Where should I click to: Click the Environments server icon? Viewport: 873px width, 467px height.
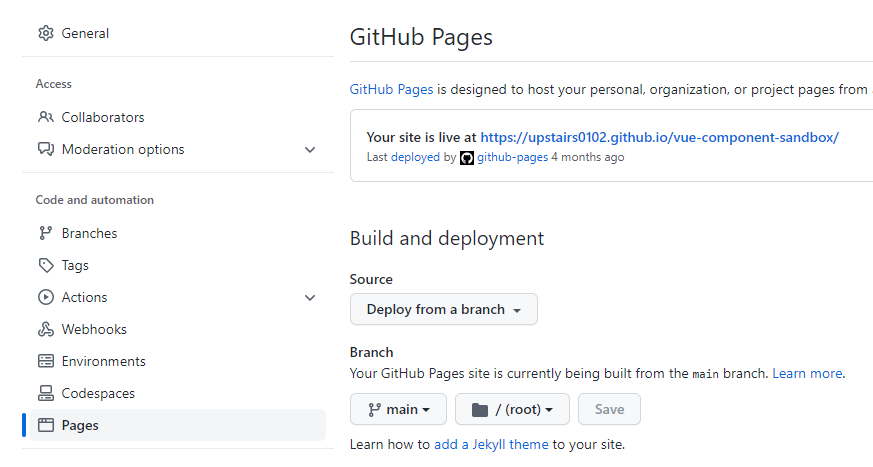tap(45, 361)
